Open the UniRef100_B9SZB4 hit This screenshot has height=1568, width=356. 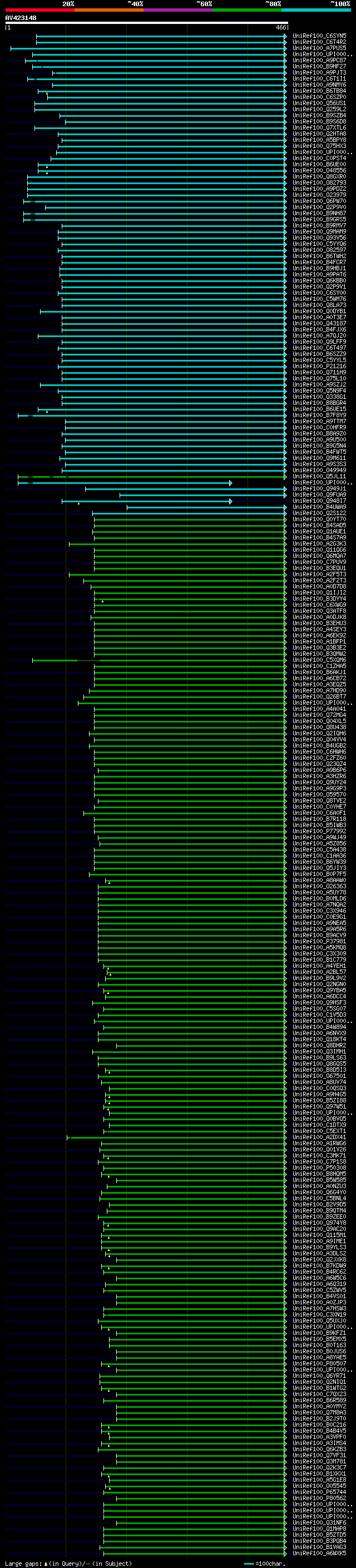319,116
